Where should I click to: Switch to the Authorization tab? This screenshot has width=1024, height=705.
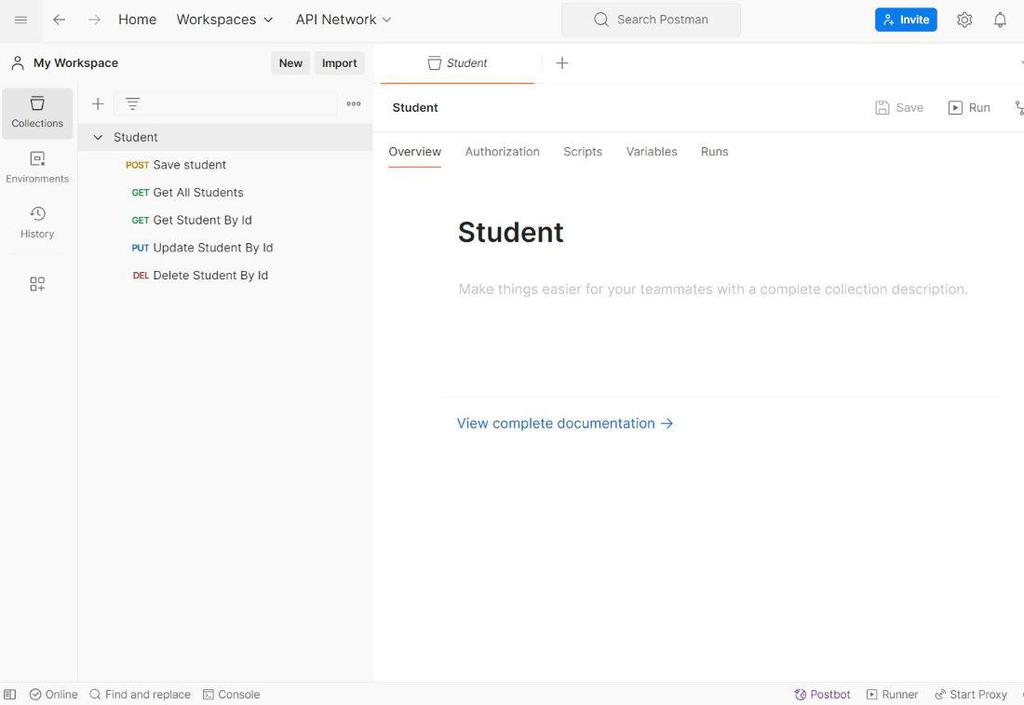[x=502, y=152]
